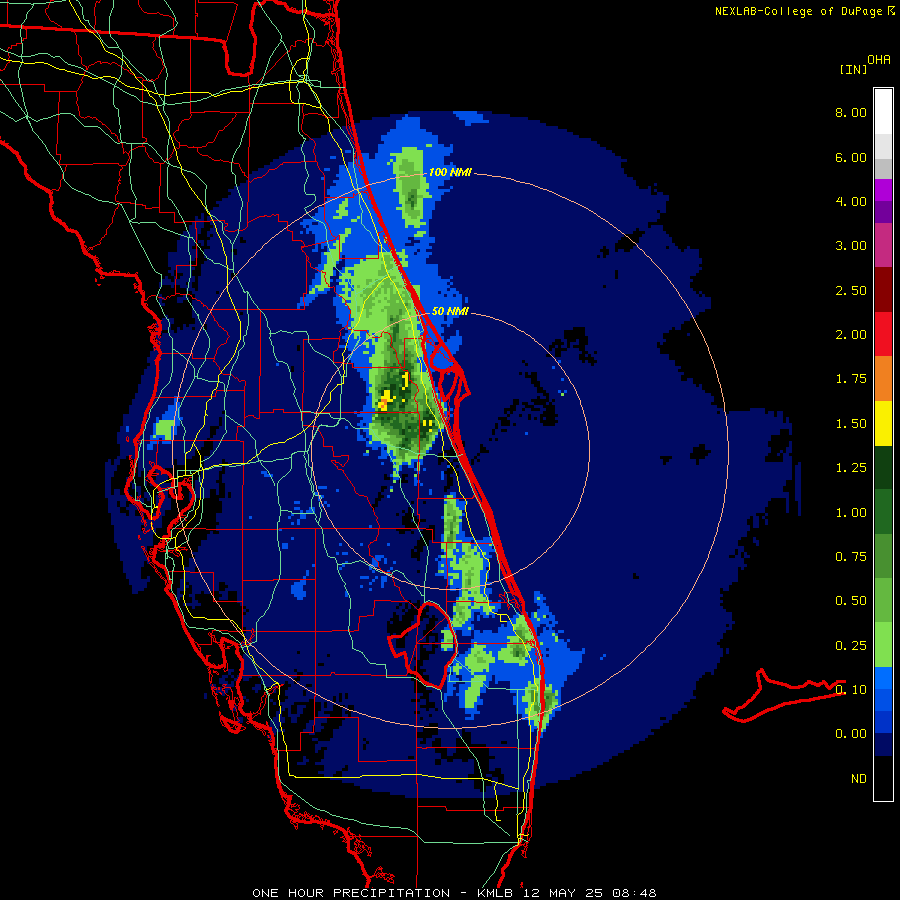
Task: Click the 100 NMI range ring label
Action: pyautogui.click(x=450, y=172)
